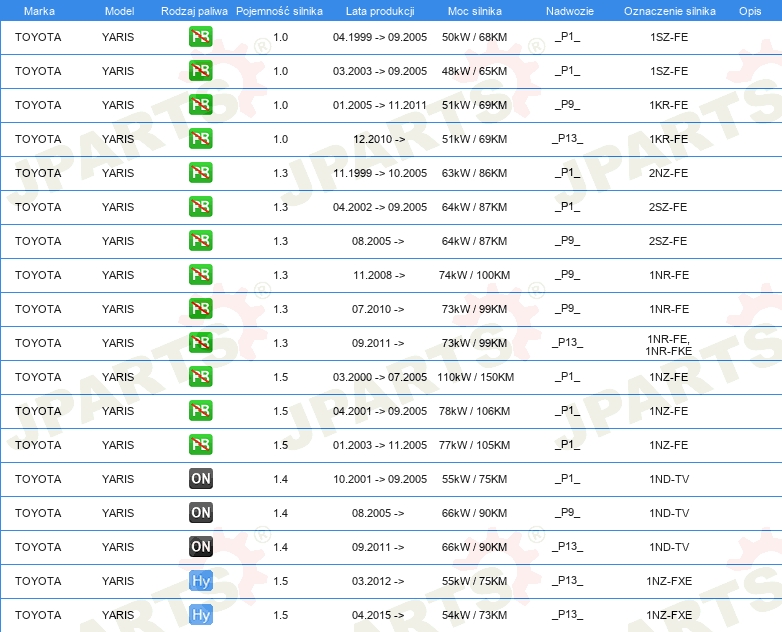This screenshot has width=782, height=632.
Task: Select the 1NR-FE, 1NR-FKE engine cell
Action: point(669,345)
